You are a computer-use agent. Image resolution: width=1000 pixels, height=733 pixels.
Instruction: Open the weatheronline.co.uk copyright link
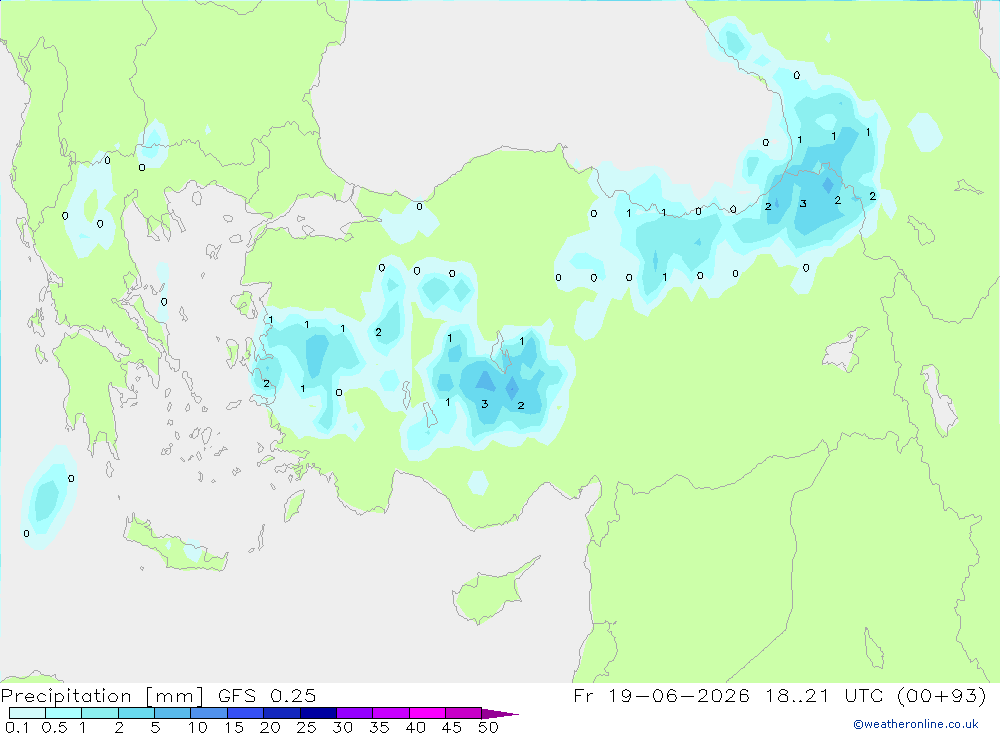point(916,724)
